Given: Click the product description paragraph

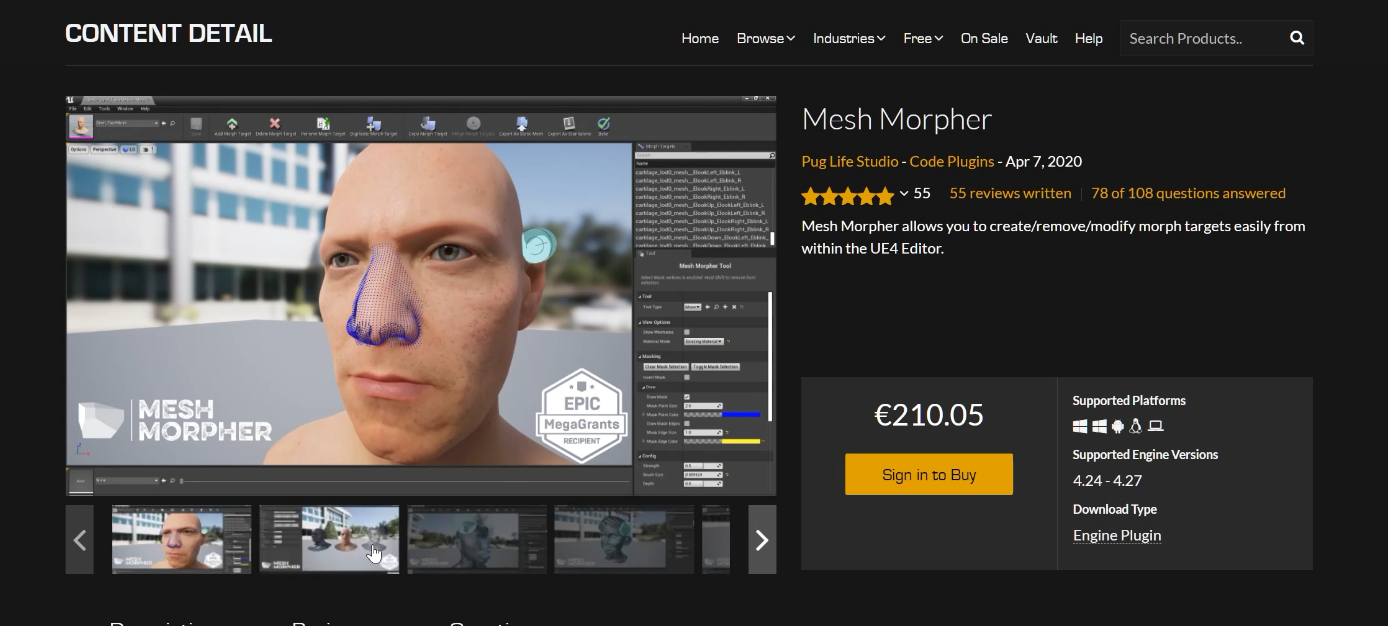Looking at the screenshot, I should [x=1054, y=237].
